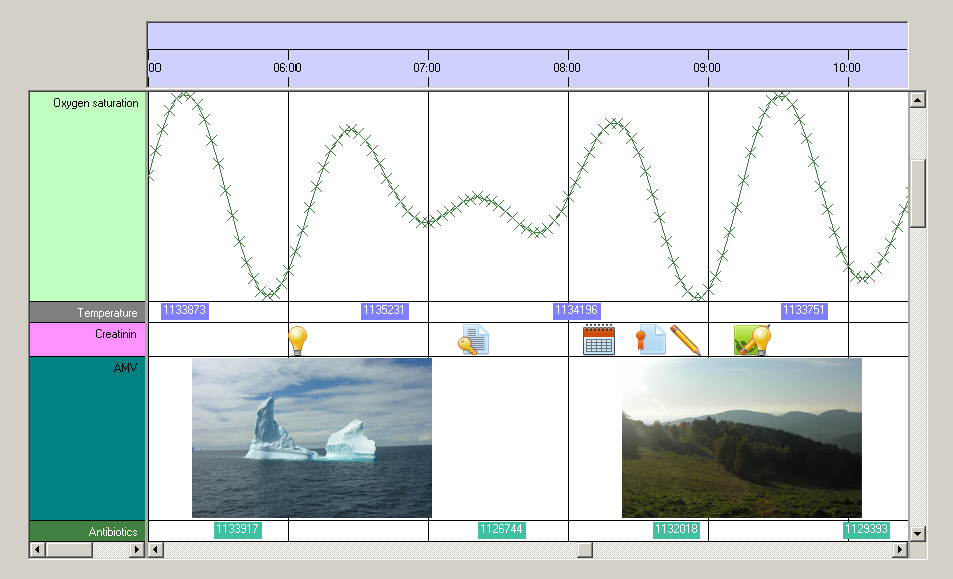Select Temperature entry 1134196

tap(576, 311)
